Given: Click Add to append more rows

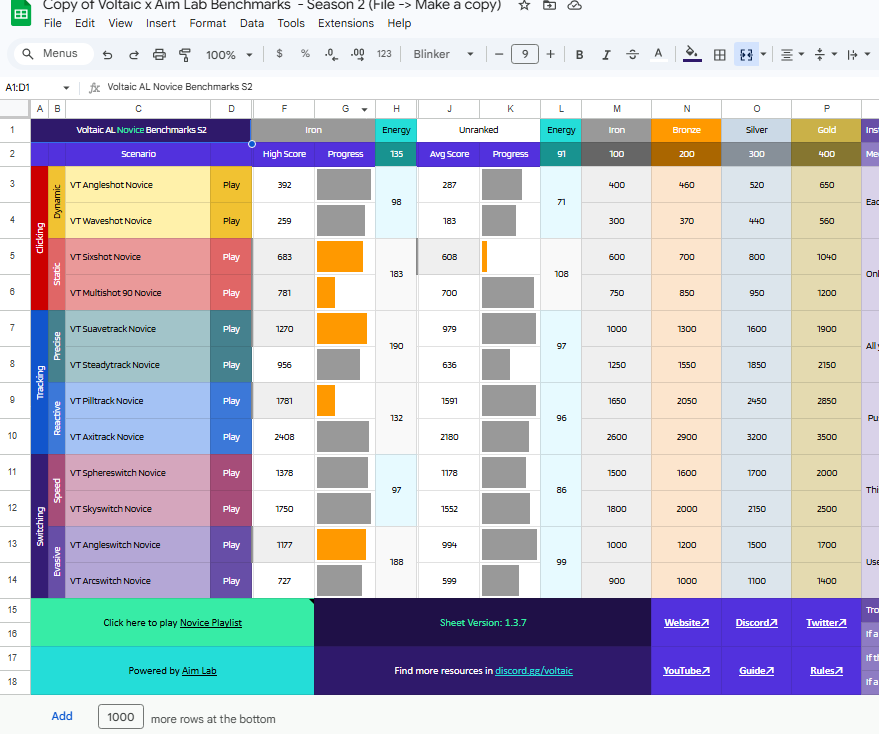Looking at the screenshot, I should [x=62, y=716].
